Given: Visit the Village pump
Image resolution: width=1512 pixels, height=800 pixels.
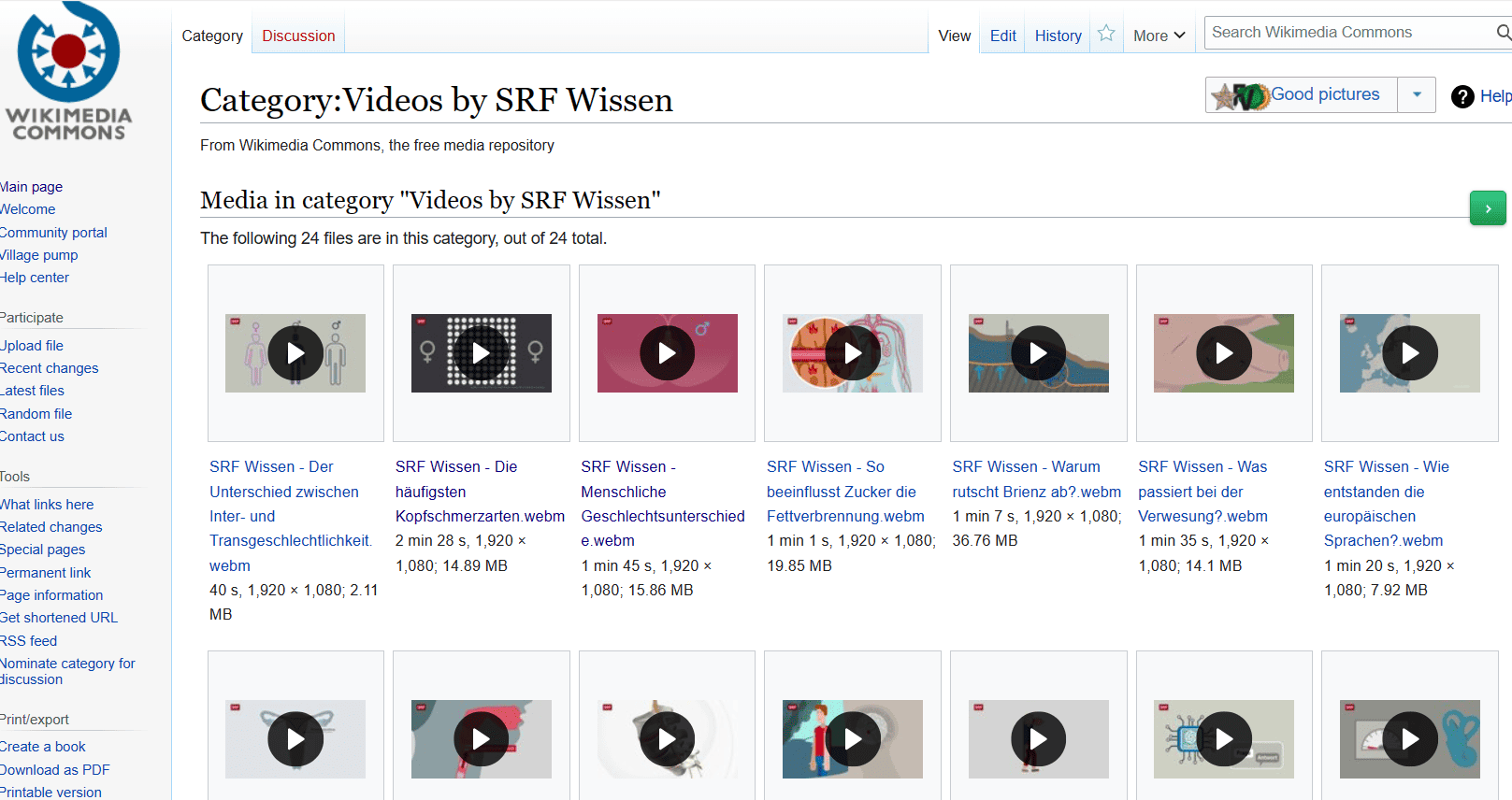Looking at the screenshot, I should pos(38,255).
